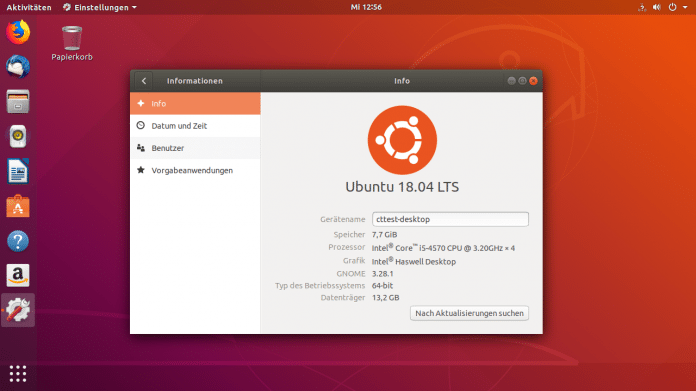
Task: Click the power icon in top bar
Action: [x=672, y=7]
